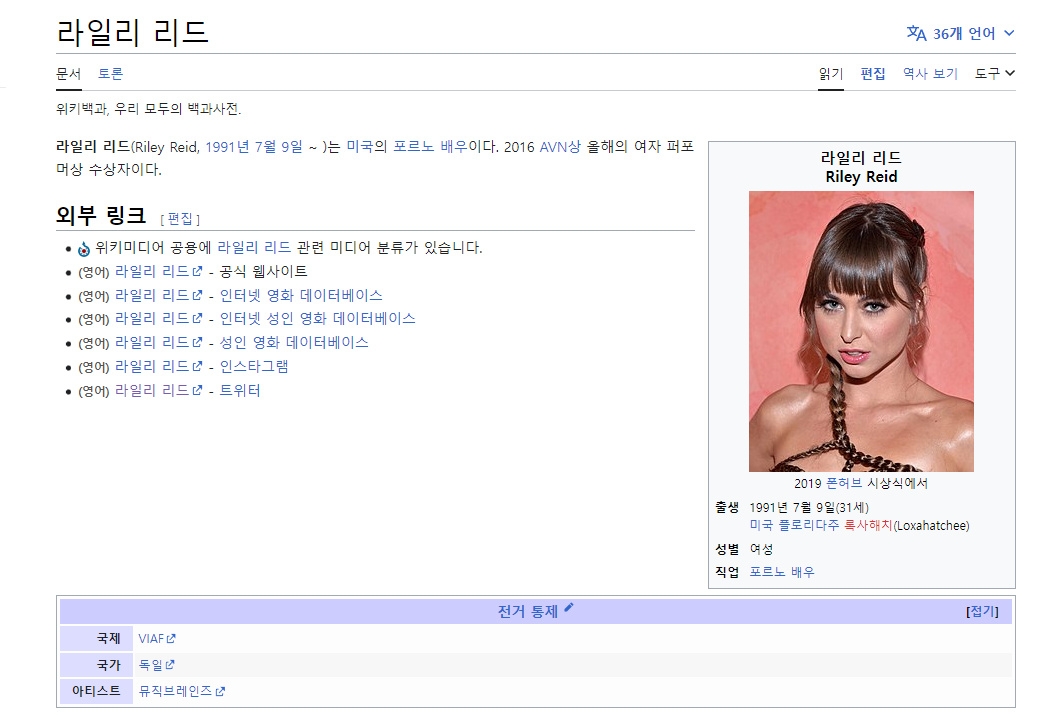Click external-link icon on 인터넷 성인 영화 row
1037x715 pixels.
[x=197, y=319]
